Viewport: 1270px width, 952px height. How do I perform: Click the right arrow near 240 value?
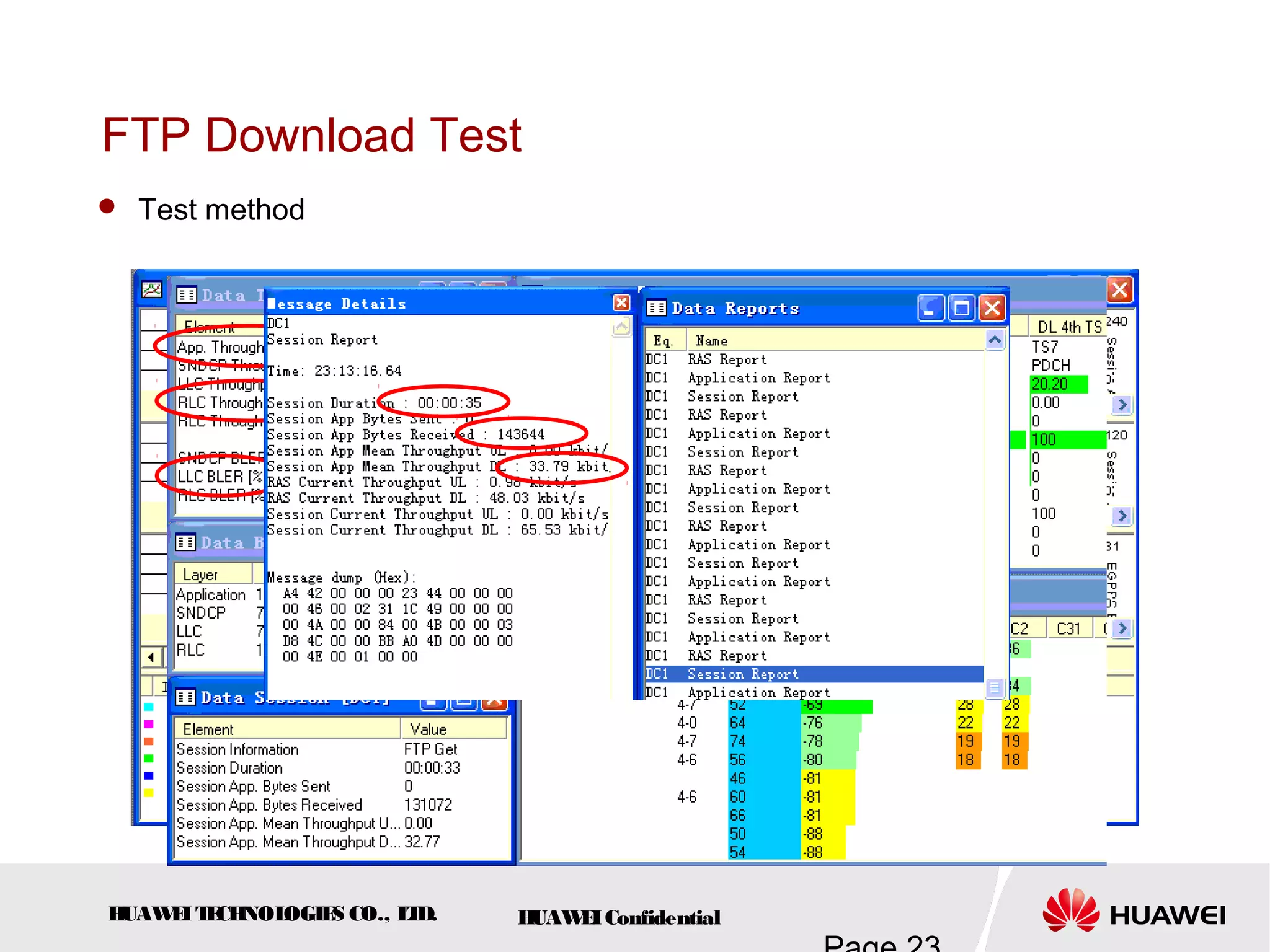(x=1122, y=405)
